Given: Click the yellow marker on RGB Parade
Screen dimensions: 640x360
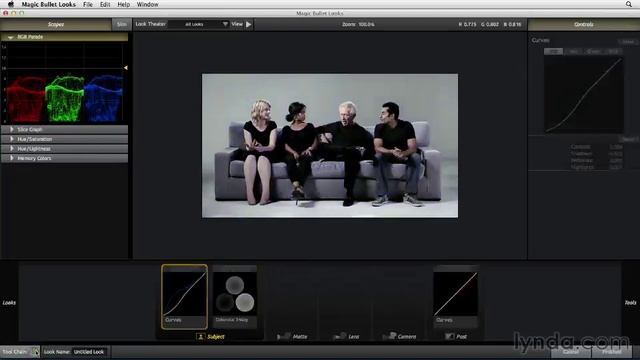Looking at the screenshot, I should point(126,68).
